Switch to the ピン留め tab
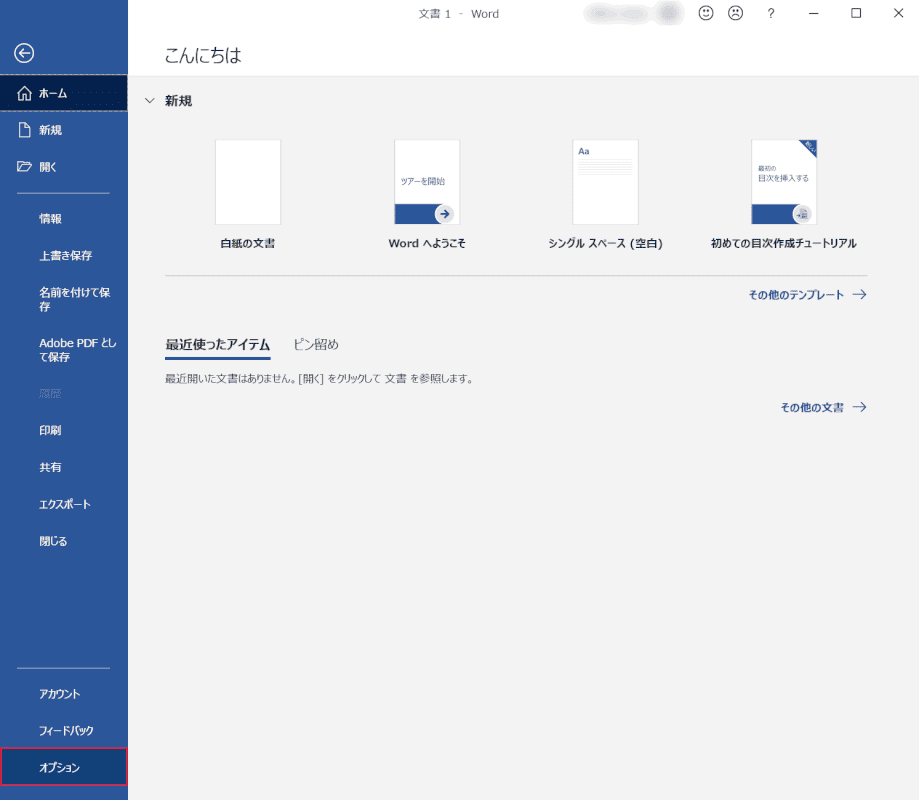The width and height of the screenshot is (919, 800). pyautogui.click(x=316, y=345)
